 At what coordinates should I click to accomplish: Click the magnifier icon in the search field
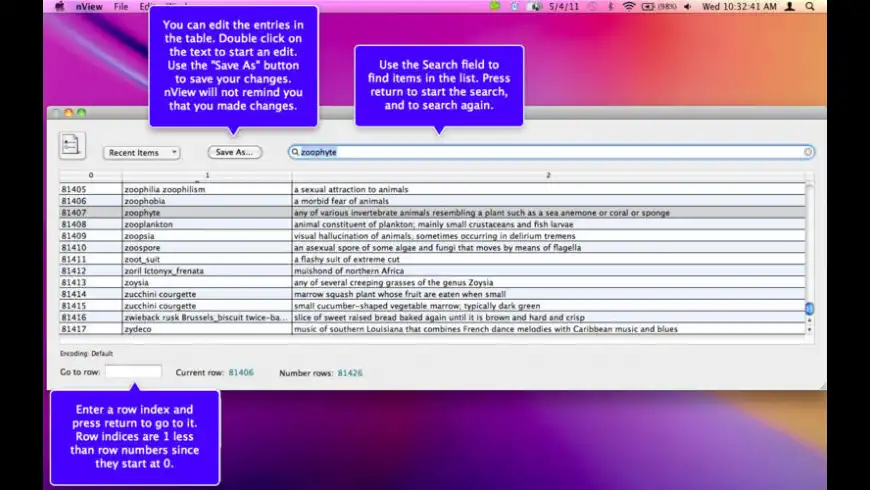pos(295,152)
